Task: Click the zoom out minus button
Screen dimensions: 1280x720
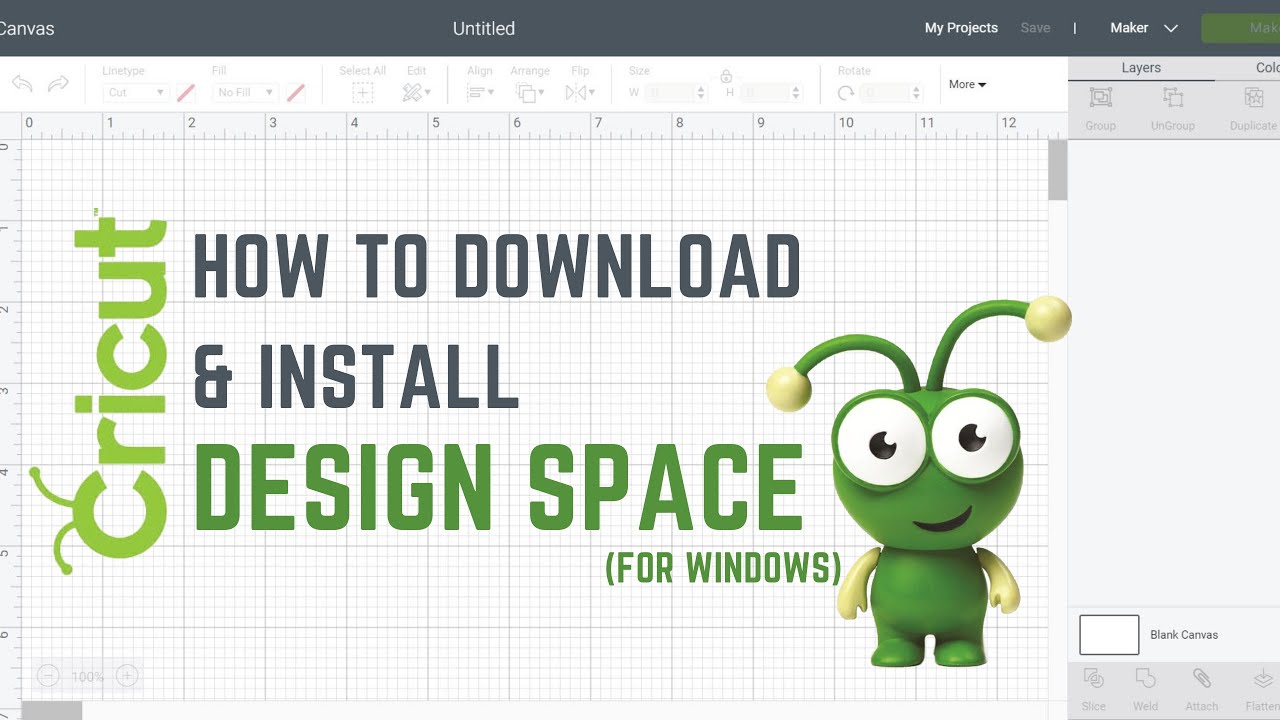Action: (47, 677)
